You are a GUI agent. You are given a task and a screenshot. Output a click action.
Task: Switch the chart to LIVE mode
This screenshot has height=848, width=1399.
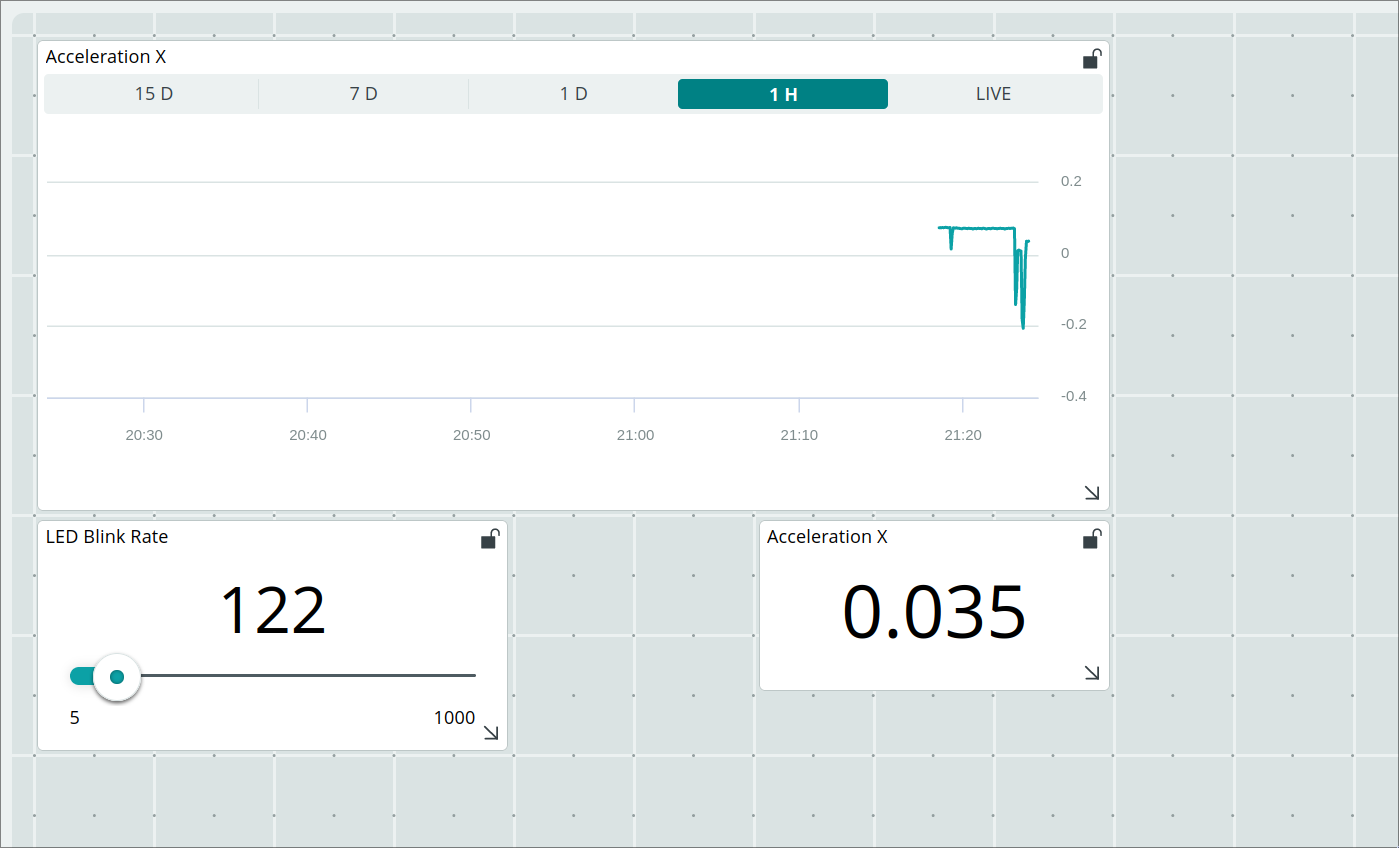point(993,94)
